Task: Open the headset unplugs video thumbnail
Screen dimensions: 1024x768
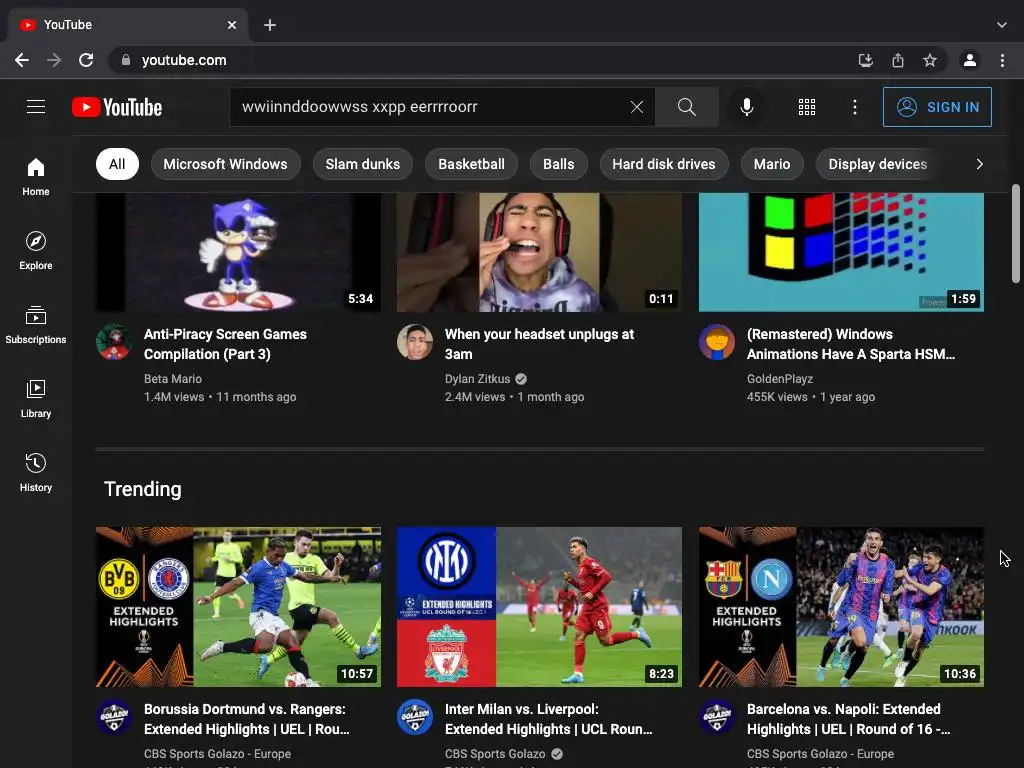Action: tap(539, 252)
